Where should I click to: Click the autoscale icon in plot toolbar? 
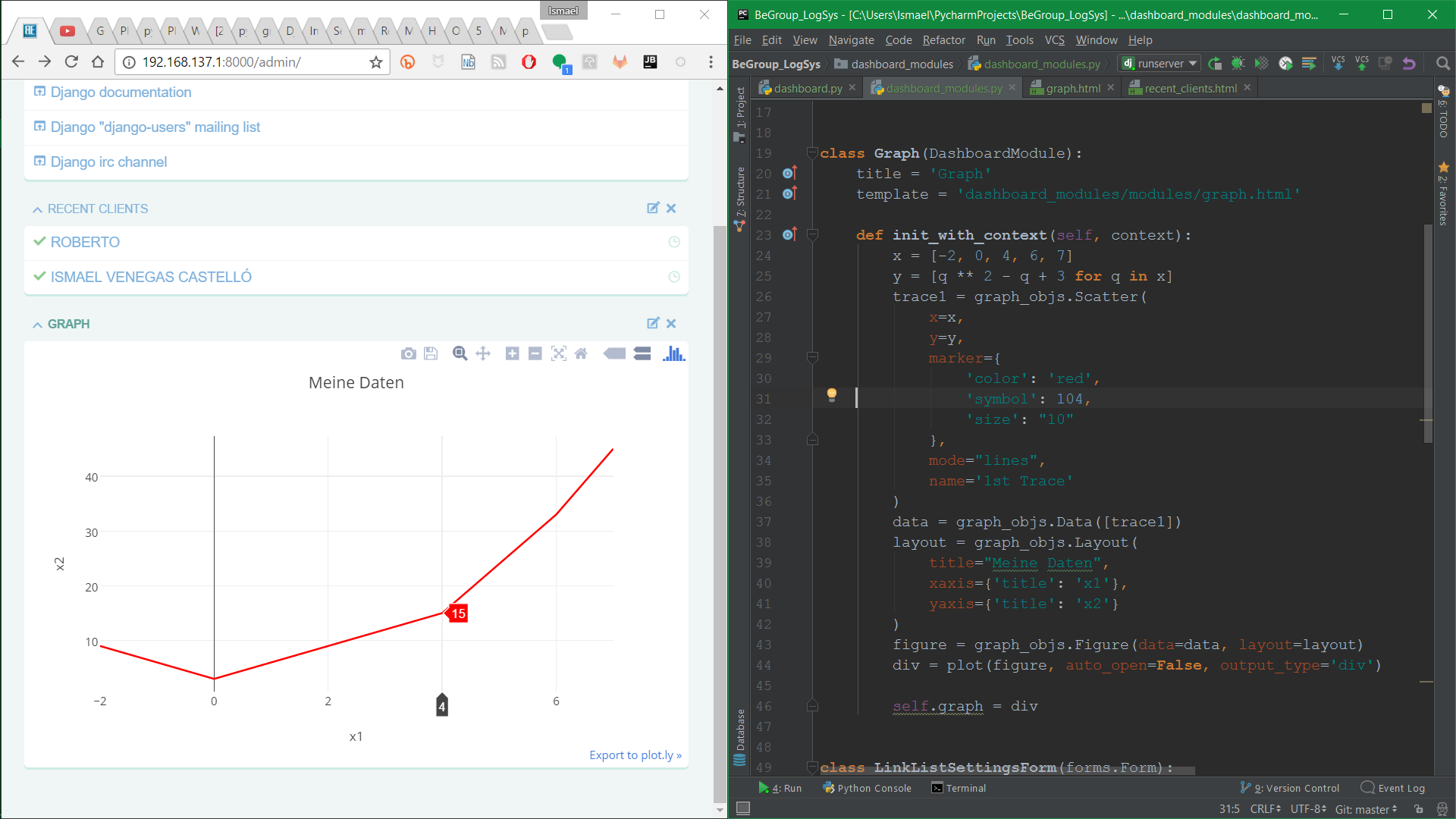point(558,353)
